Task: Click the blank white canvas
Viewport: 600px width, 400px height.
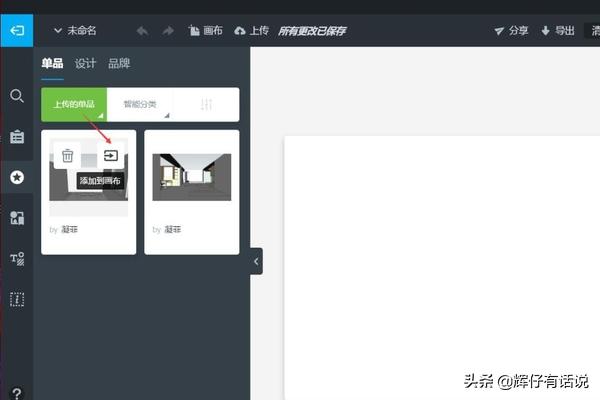Action: click(x=442, y=268)
